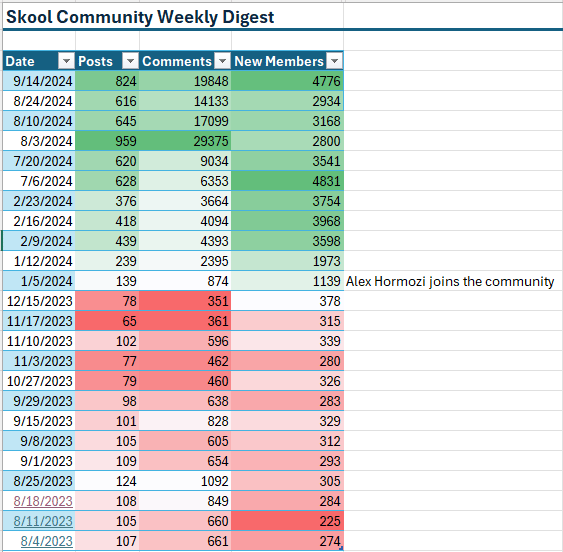Screen dimensions: 563x552
Task: Select the date cell 1/12/2024
Action: [39, 261]
